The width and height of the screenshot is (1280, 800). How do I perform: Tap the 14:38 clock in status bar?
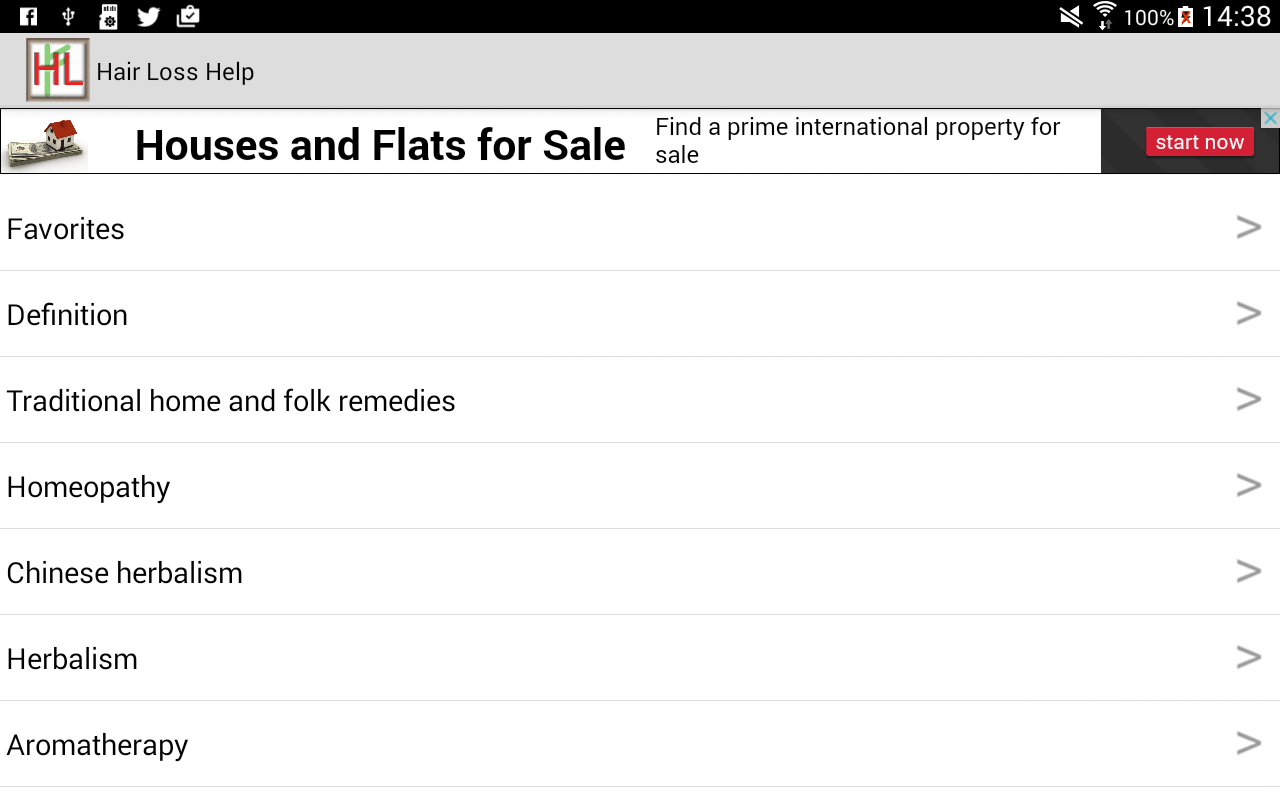click(1236, 16)
